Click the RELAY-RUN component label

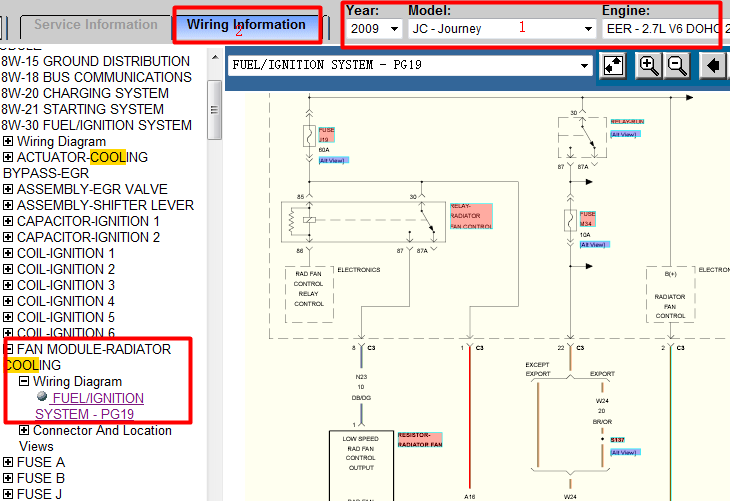(x=627, y=122)
